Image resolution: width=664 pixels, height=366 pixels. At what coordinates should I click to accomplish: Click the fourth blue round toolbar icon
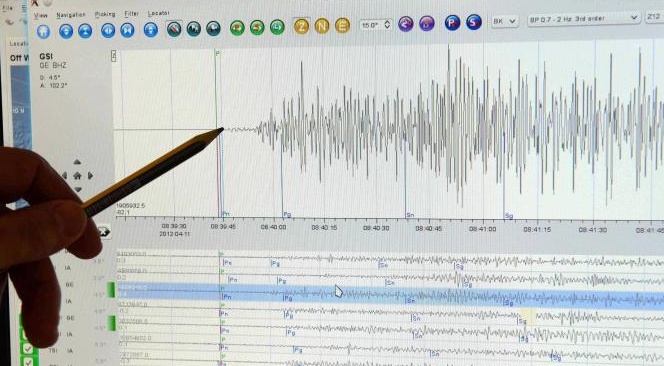(108, 30)
